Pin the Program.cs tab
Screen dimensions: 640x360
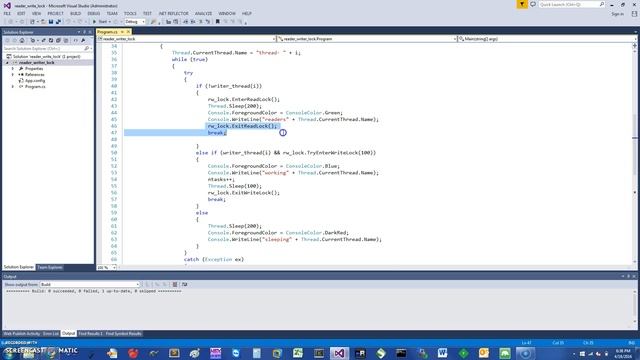122,32
